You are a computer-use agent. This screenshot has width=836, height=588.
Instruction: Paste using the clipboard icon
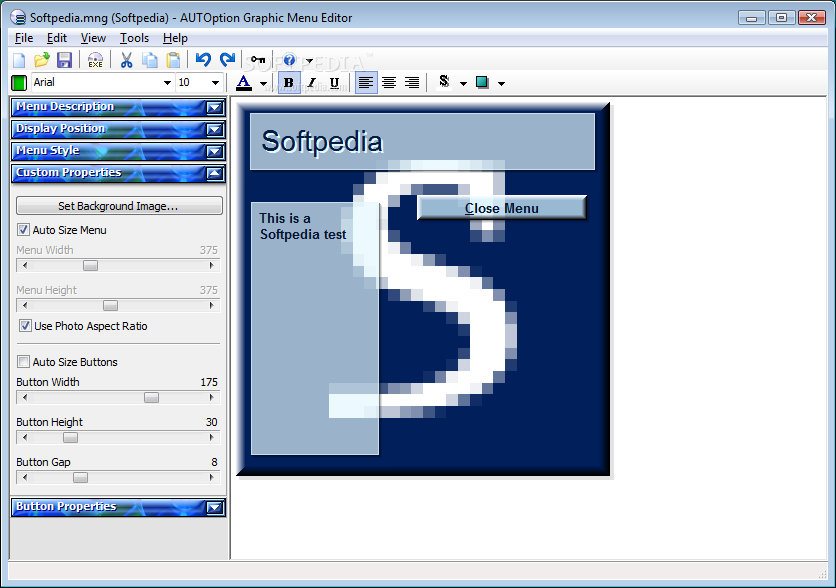173,60
